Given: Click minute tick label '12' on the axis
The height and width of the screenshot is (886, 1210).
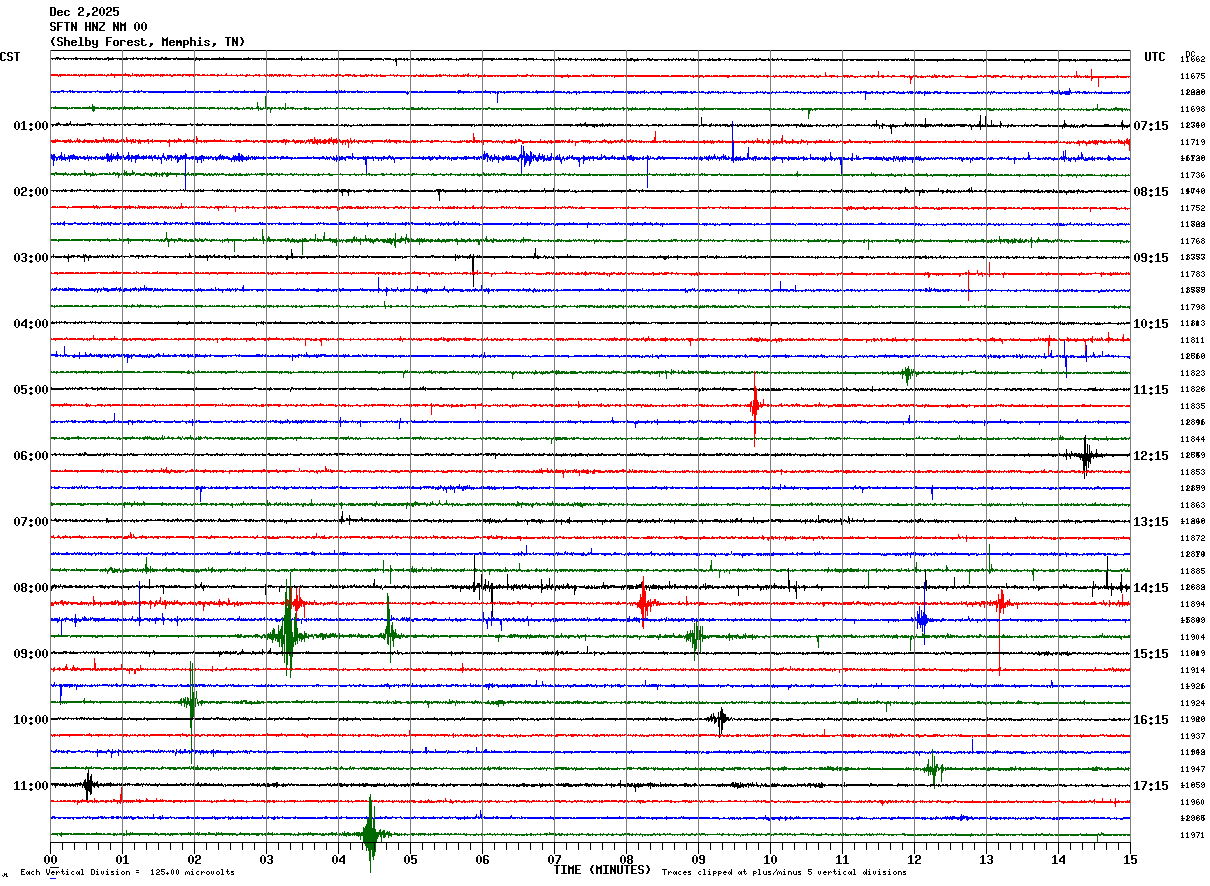Looking at the screenshot, I should pos(915,859).
